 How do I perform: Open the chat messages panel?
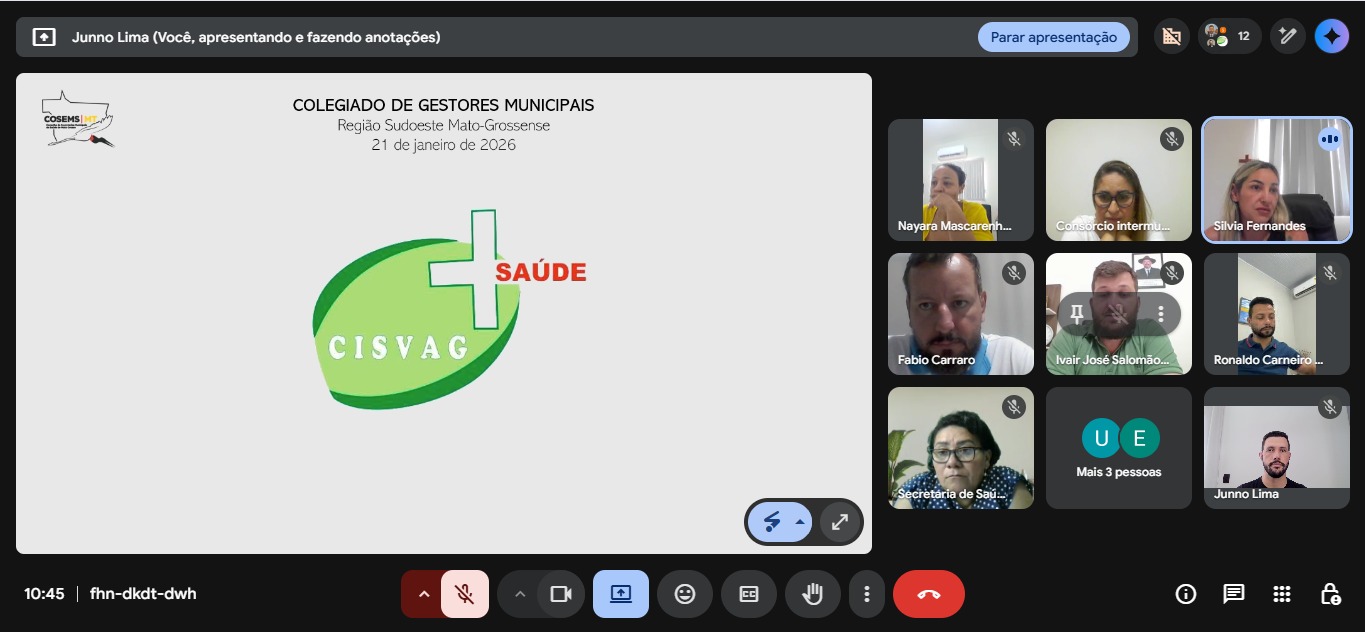pos(1234,594)
